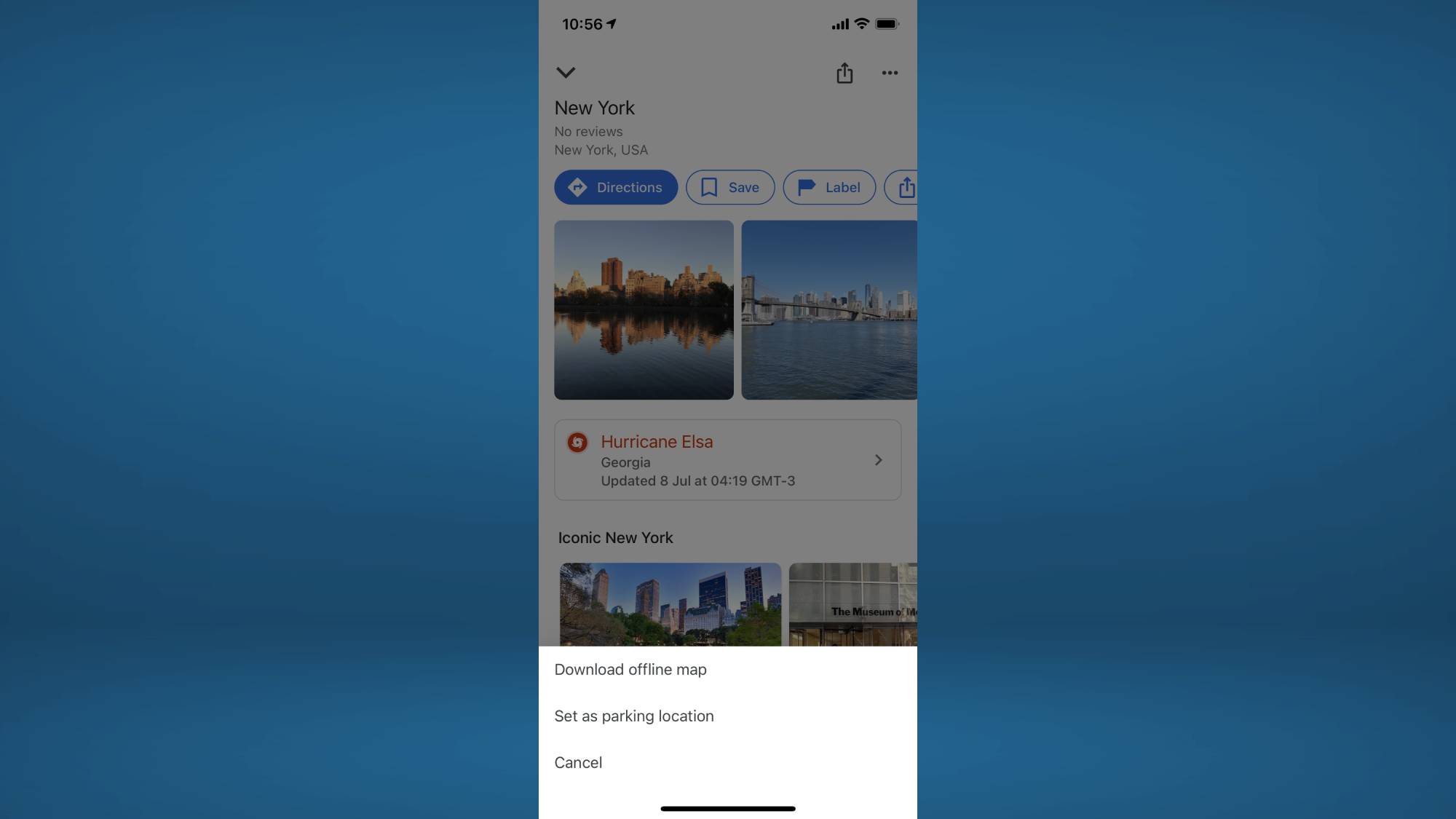Expand the Iconic New York Museum thumbnail
The image size is (1456, 819).
coord(852,604)
